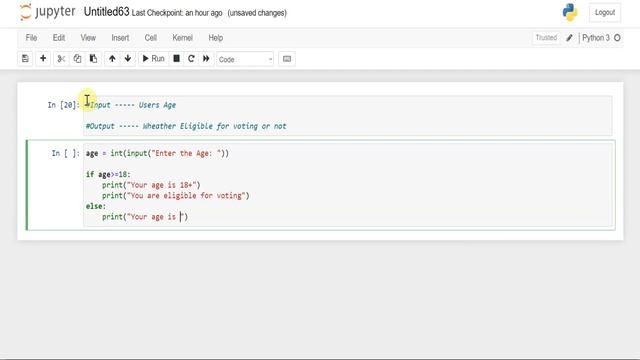The width and height of the screenshot is (640, 360).
Task: Copy selected cells icon
Action: tap(77, 59)
